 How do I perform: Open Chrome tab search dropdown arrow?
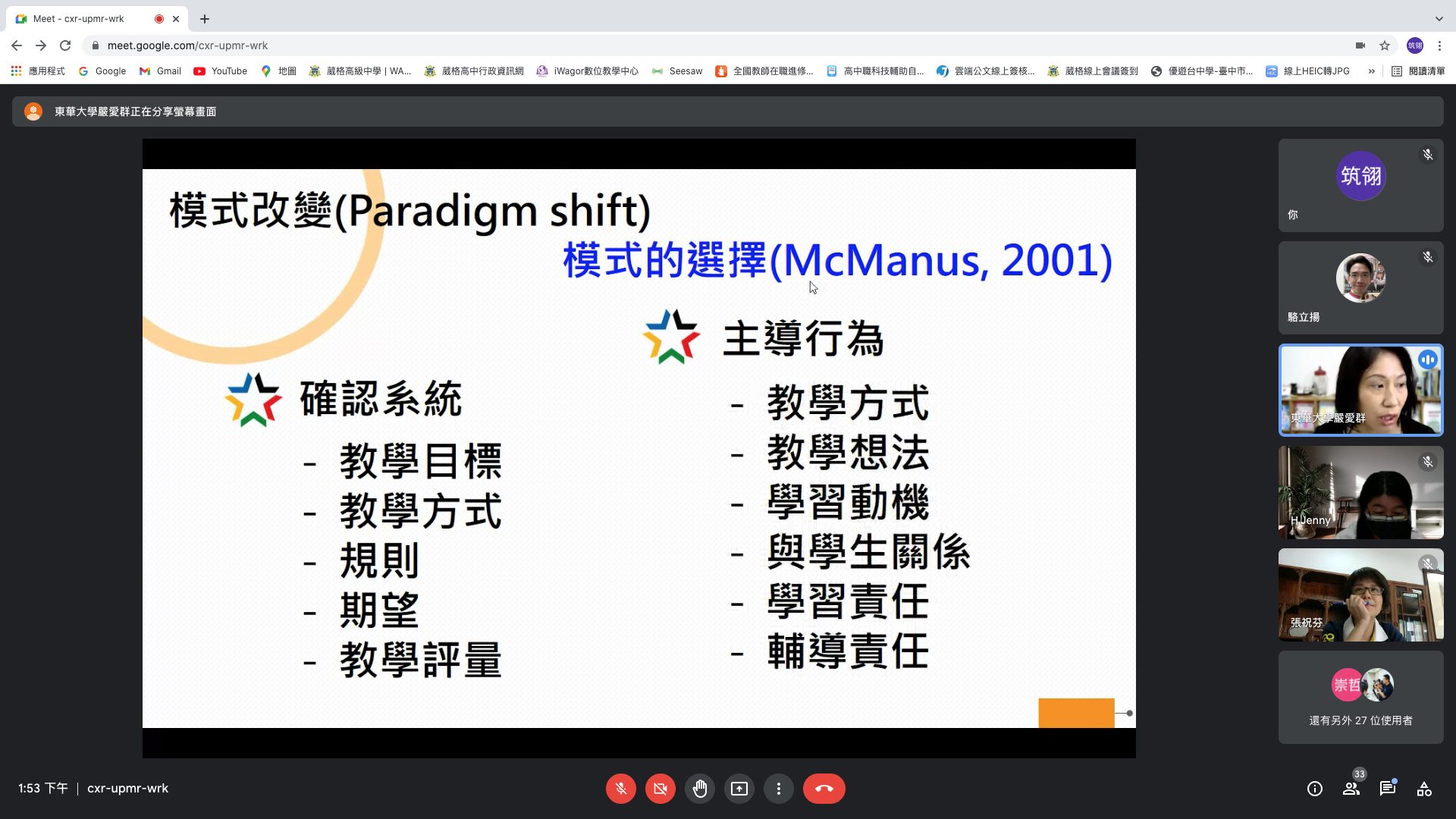1439,18
